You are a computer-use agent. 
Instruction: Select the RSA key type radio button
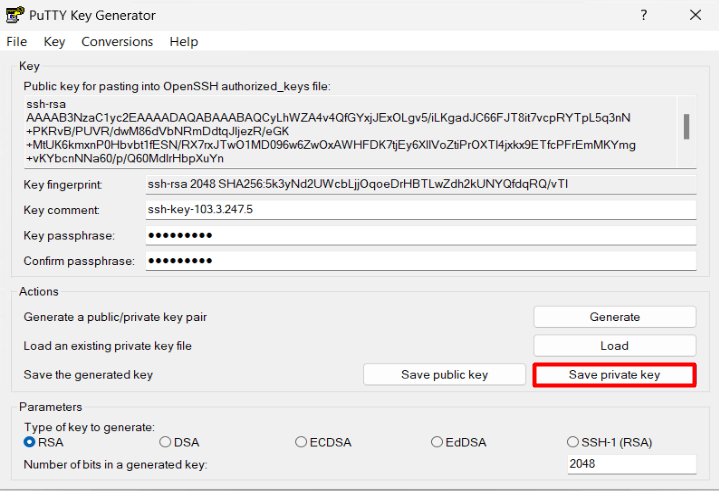[29, 442]
